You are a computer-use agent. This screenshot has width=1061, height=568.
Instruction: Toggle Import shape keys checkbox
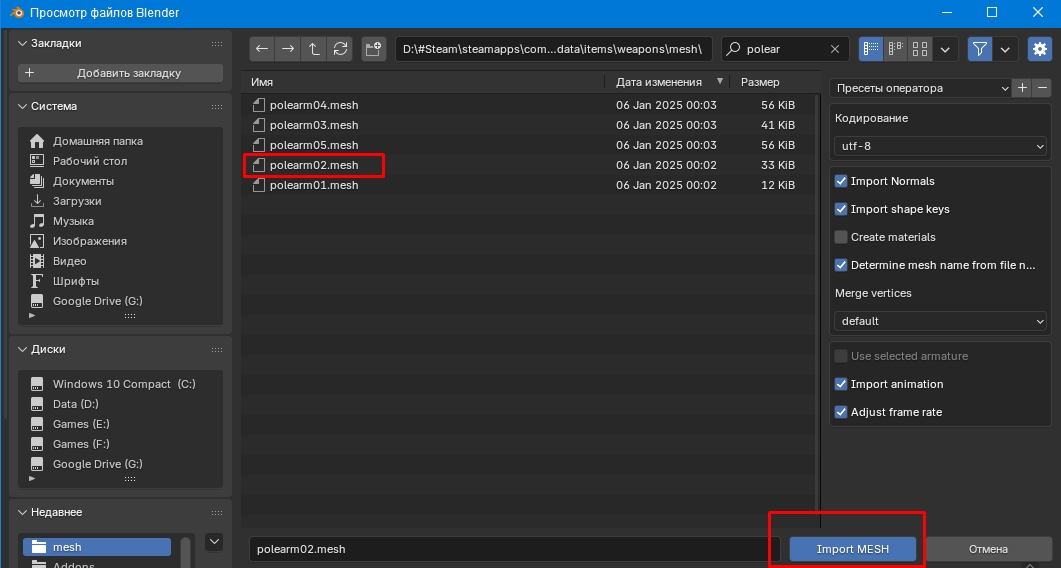pos(841,209)
